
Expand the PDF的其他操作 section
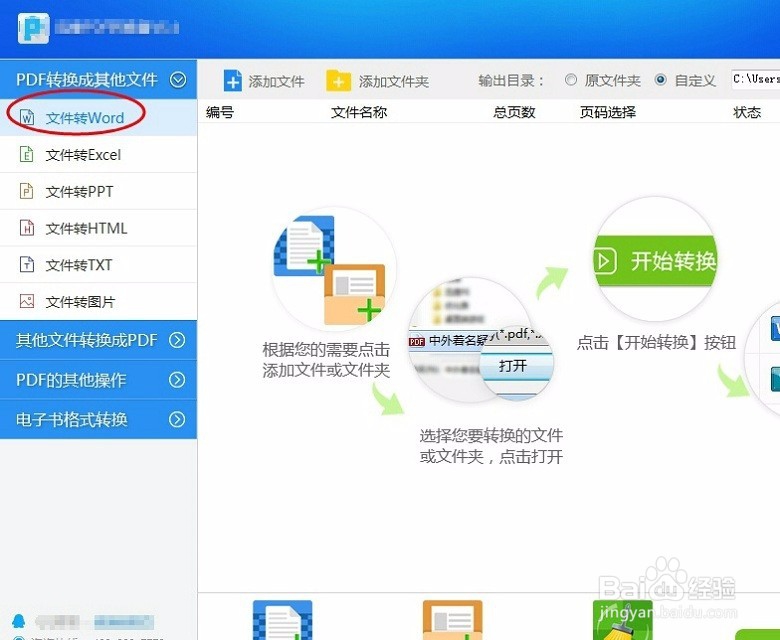coord(98,380)
